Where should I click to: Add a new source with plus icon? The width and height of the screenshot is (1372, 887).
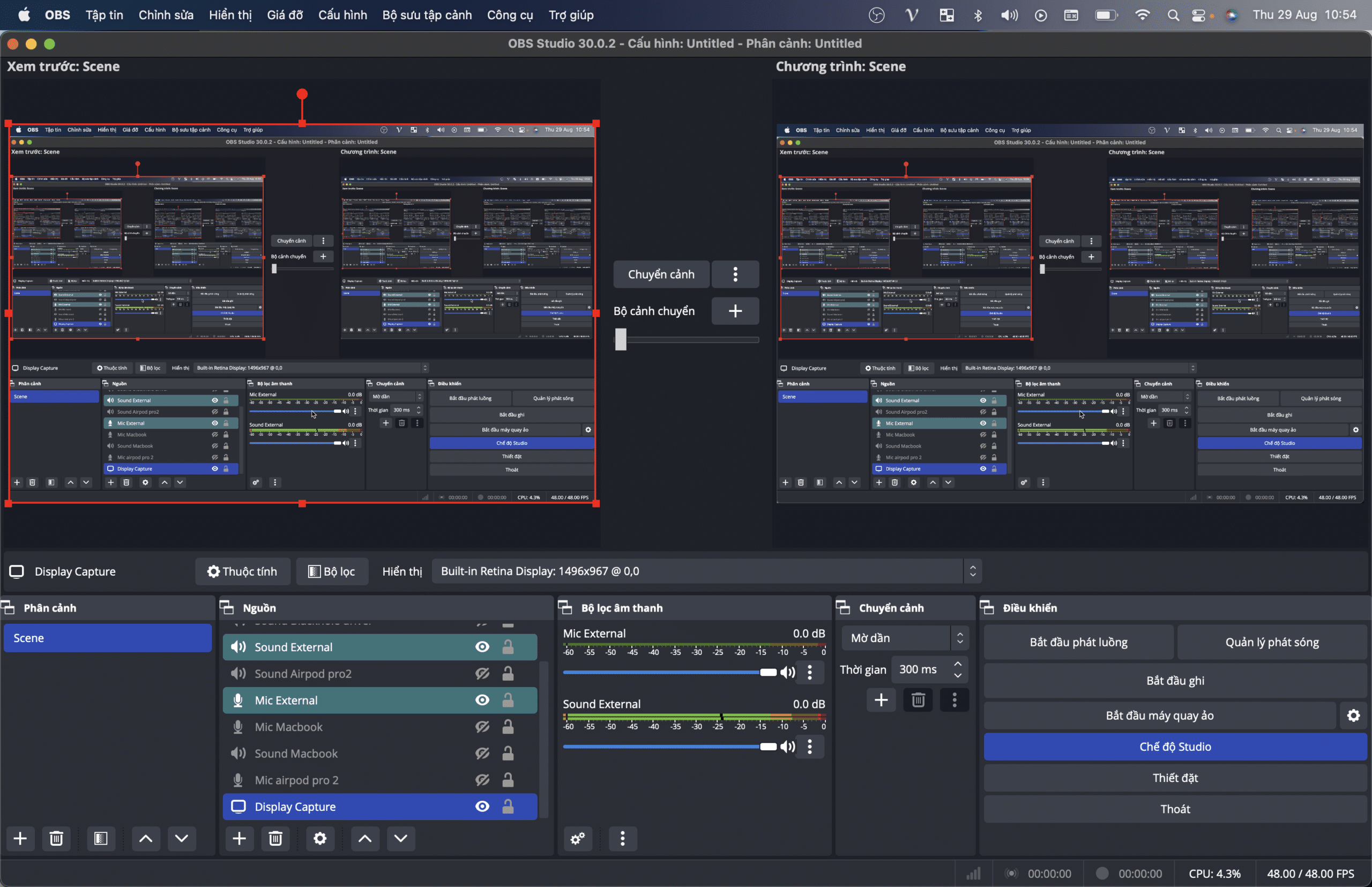pos(239,838)
